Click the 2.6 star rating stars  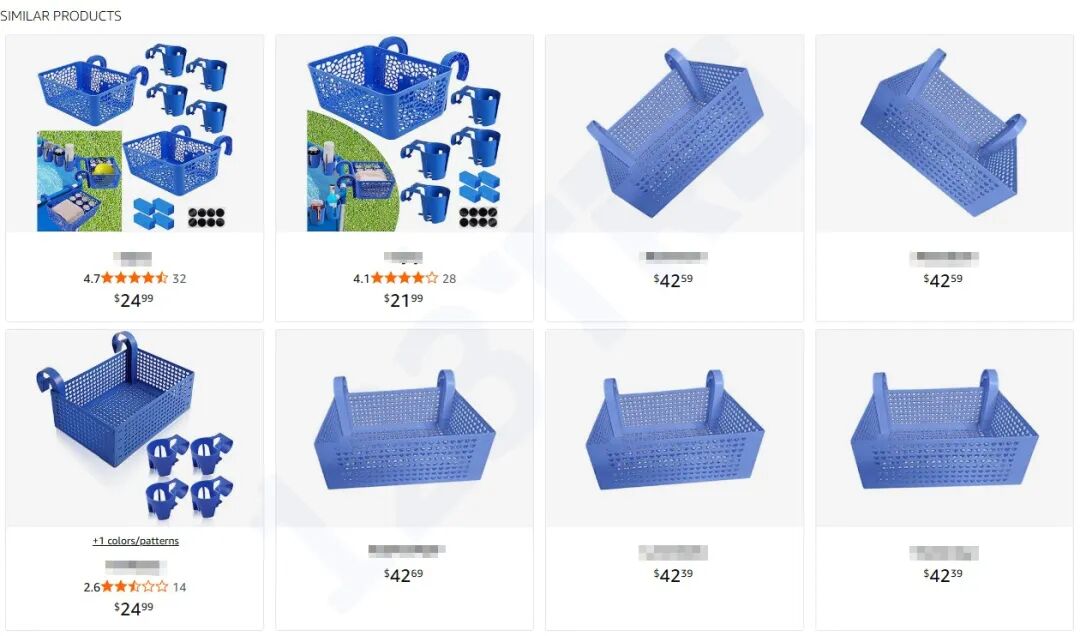[134, 587]
